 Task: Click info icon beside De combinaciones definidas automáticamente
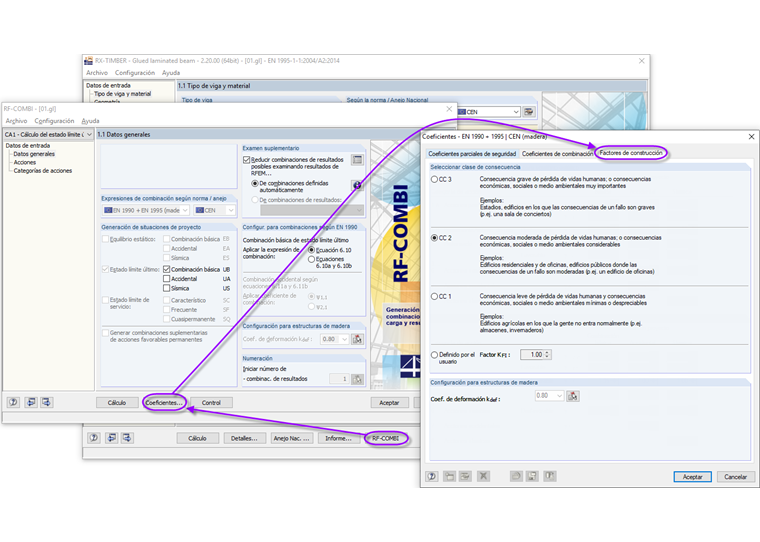(357, 185)
